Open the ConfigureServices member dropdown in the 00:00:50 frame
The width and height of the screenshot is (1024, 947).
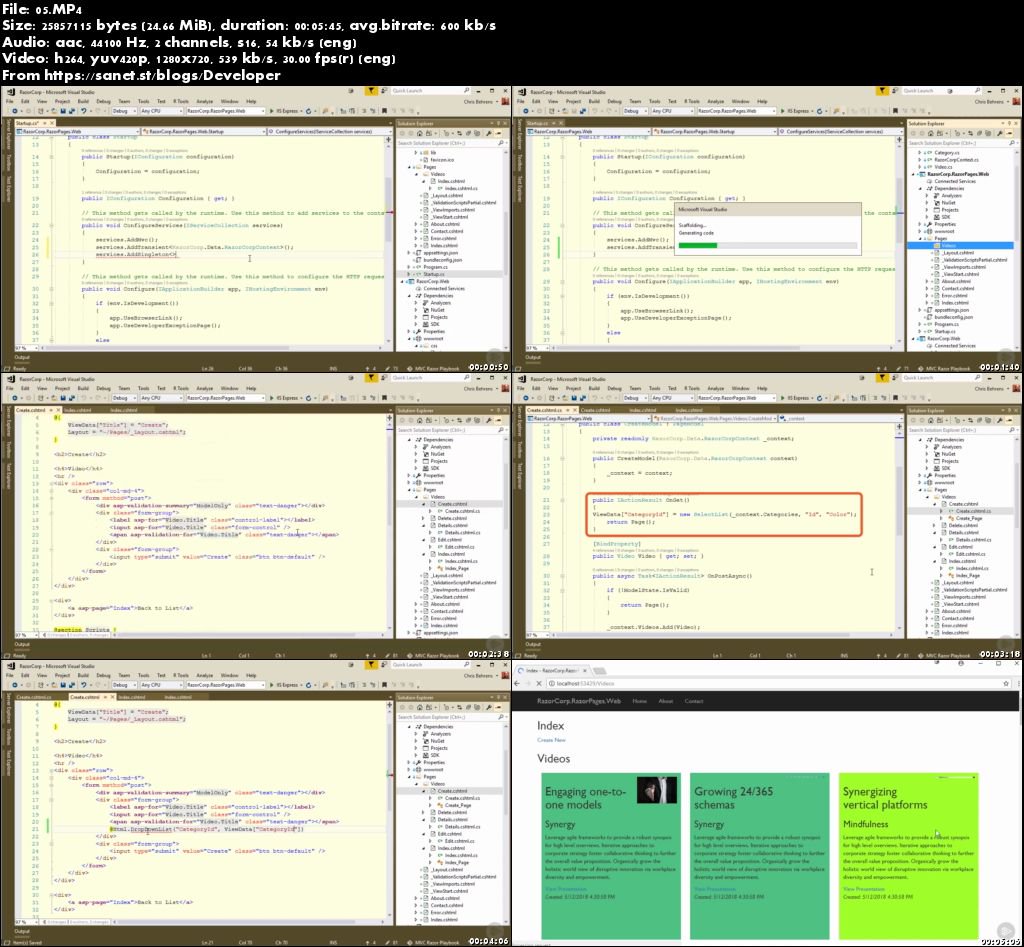tap(330, 131)
